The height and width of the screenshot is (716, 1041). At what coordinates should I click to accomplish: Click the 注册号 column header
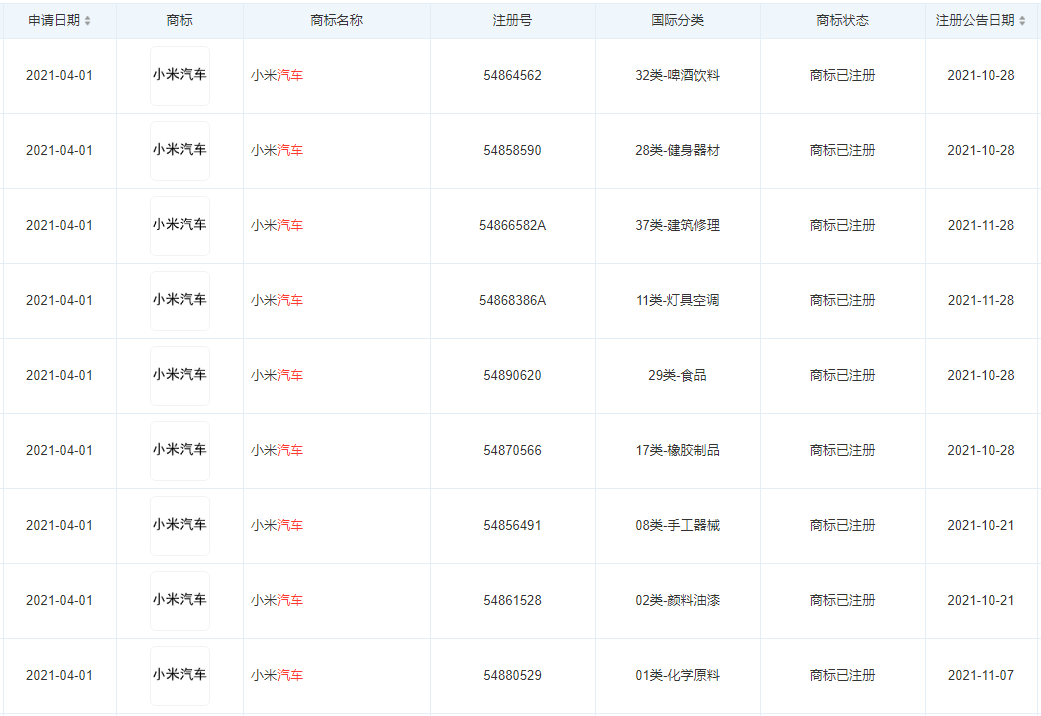(x=513, y=21)
